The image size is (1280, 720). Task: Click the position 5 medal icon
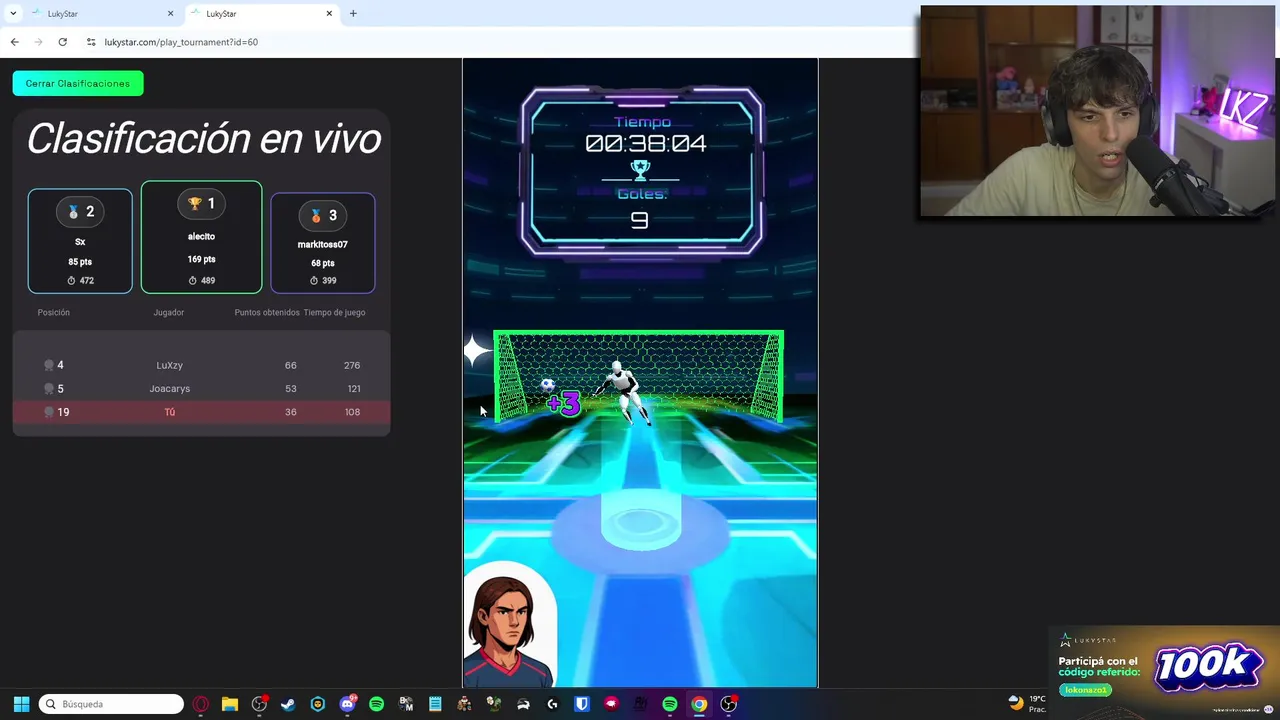(x=49, y=389)
